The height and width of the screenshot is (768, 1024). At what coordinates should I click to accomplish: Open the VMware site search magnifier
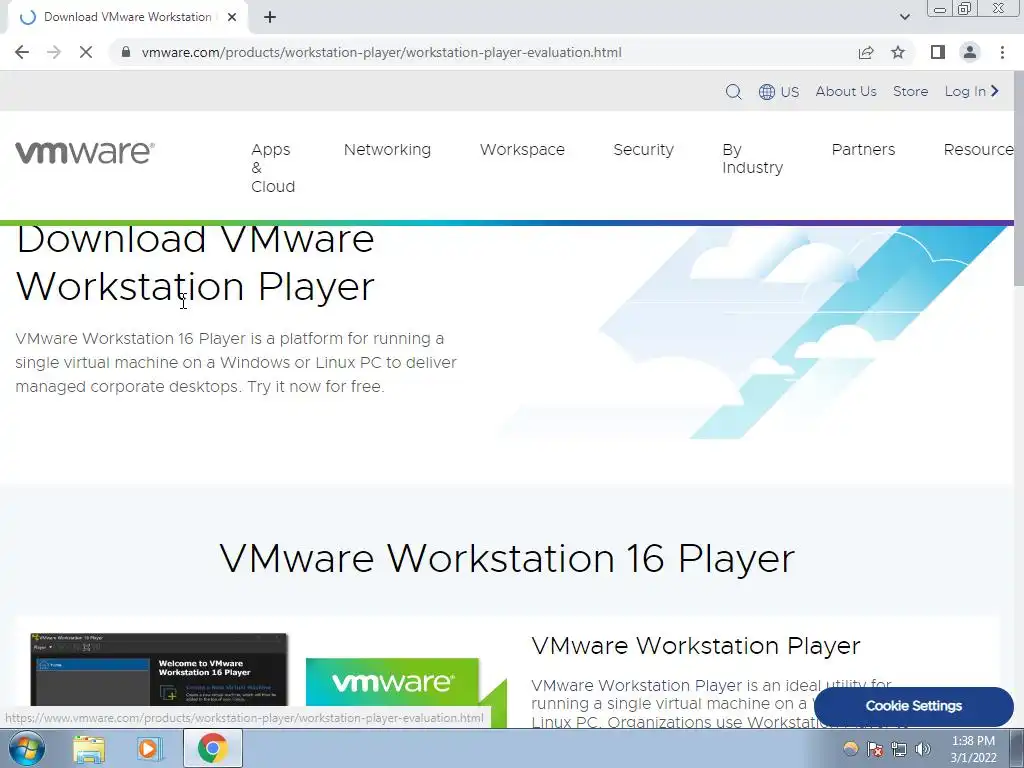[733, 92]
